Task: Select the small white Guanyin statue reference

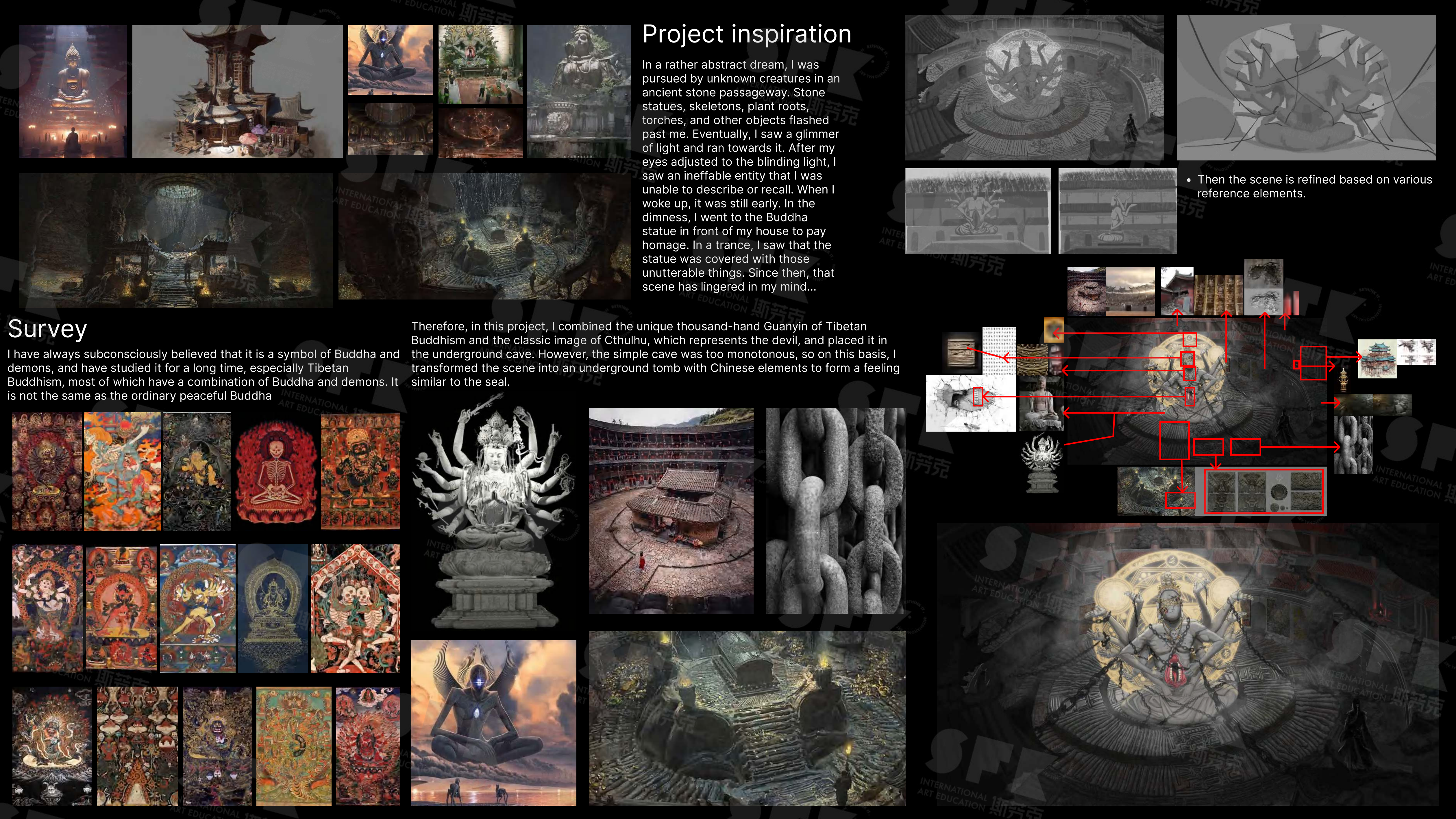Action: (x=1042, y=463)
